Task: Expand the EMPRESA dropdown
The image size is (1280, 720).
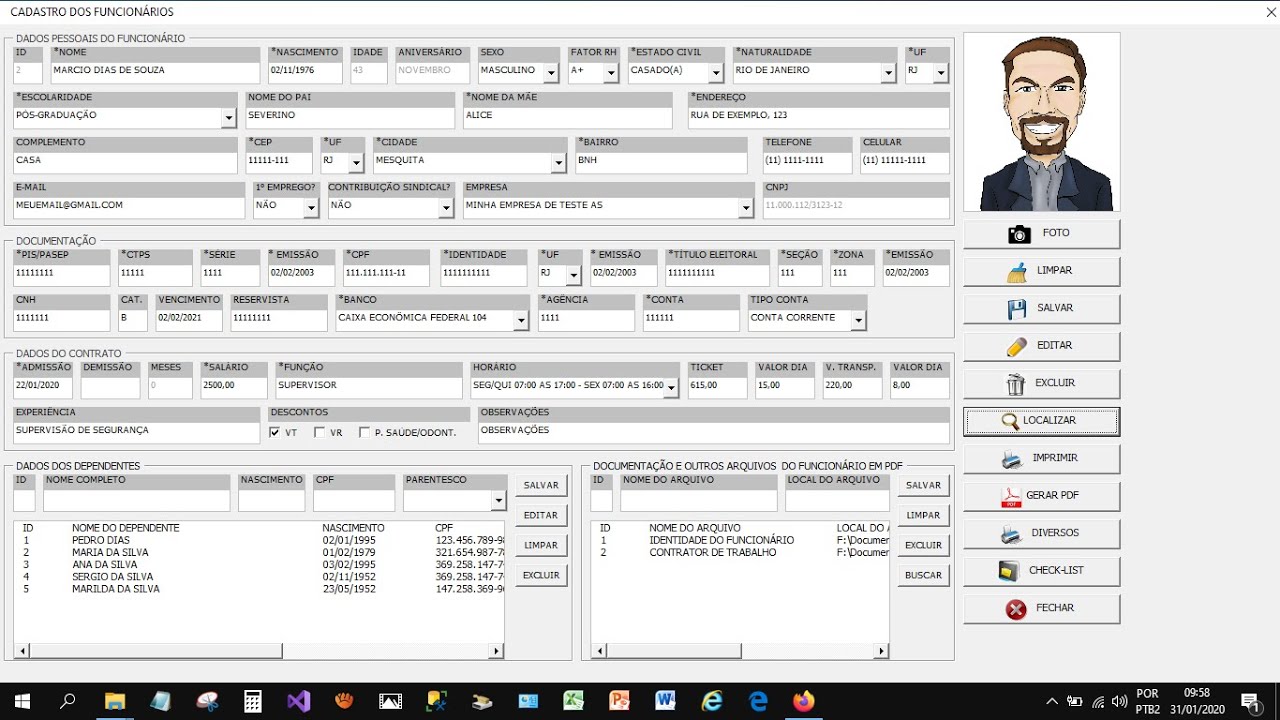Action: pyautogui.click(x=746, y=208)
